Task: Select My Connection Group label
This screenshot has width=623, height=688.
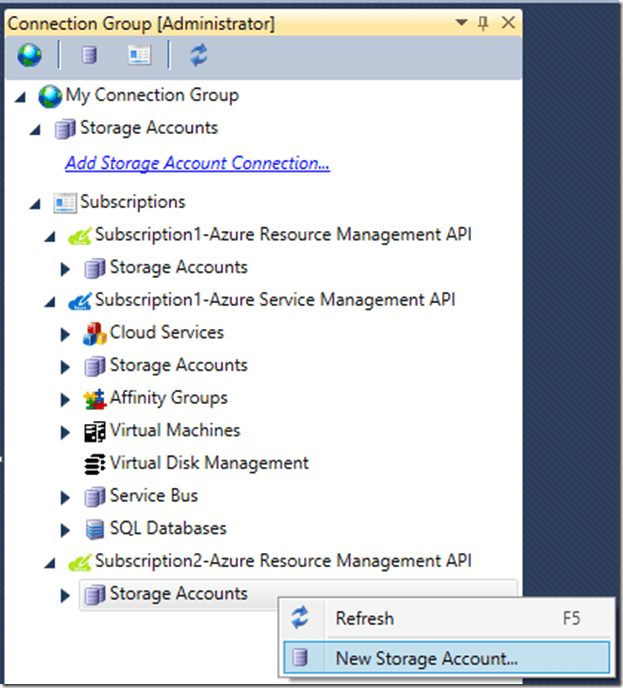Action: 152,95
